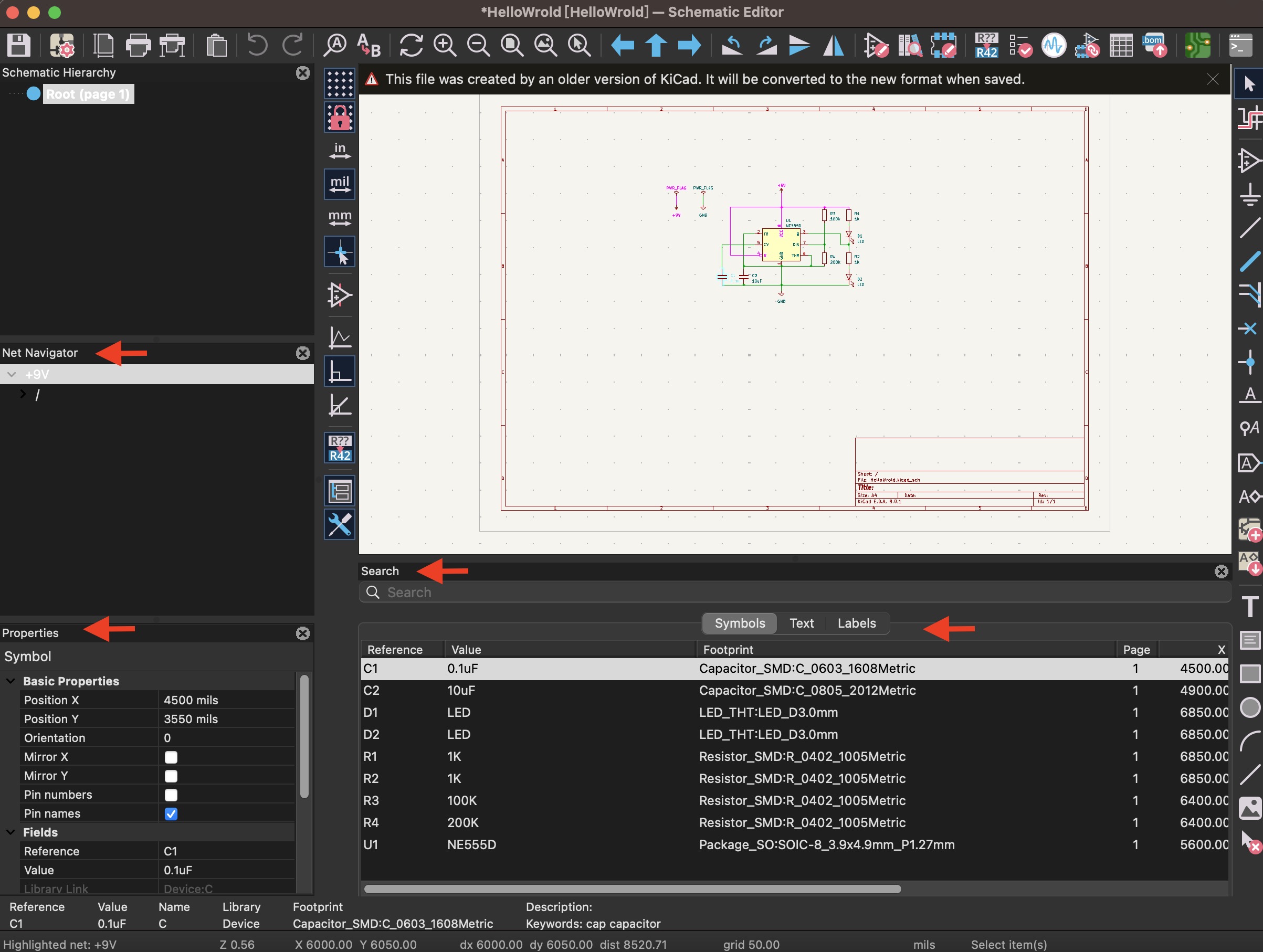The image size is (1263, 952).
Task: Refresh the schematic view
Action: coord(411,45)
